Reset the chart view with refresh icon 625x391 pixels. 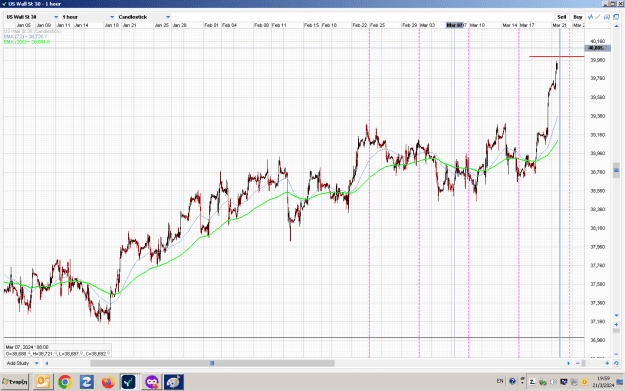[616, 363]
